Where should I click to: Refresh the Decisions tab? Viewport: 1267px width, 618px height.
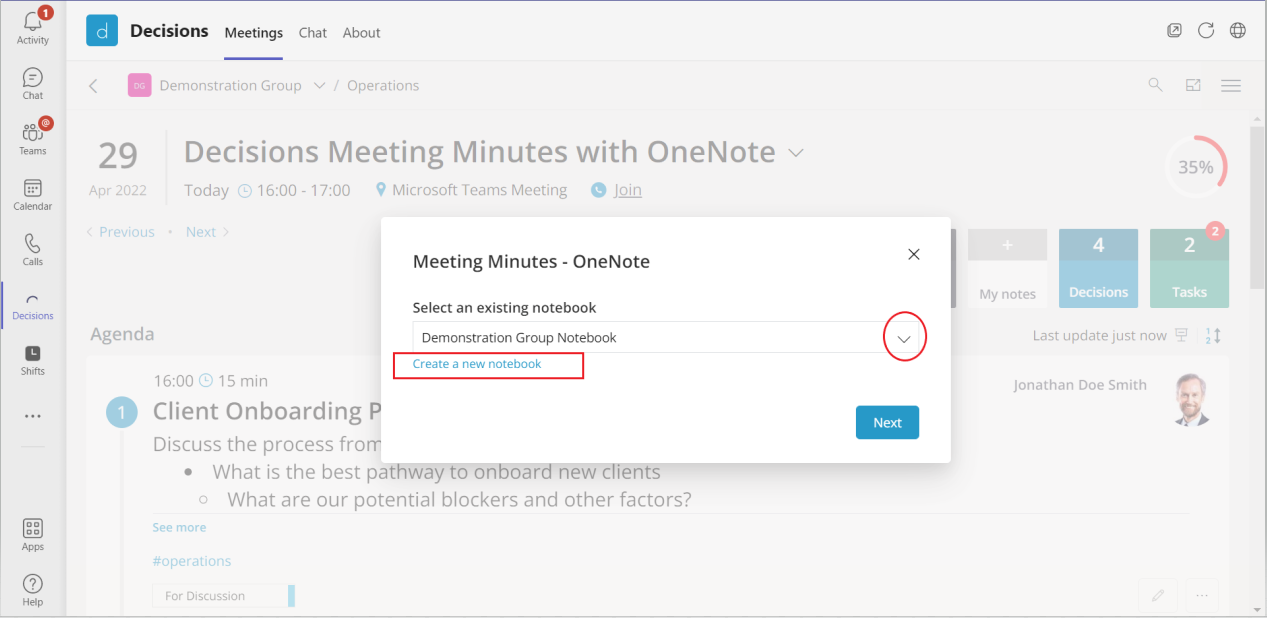tap(1206, 30)
